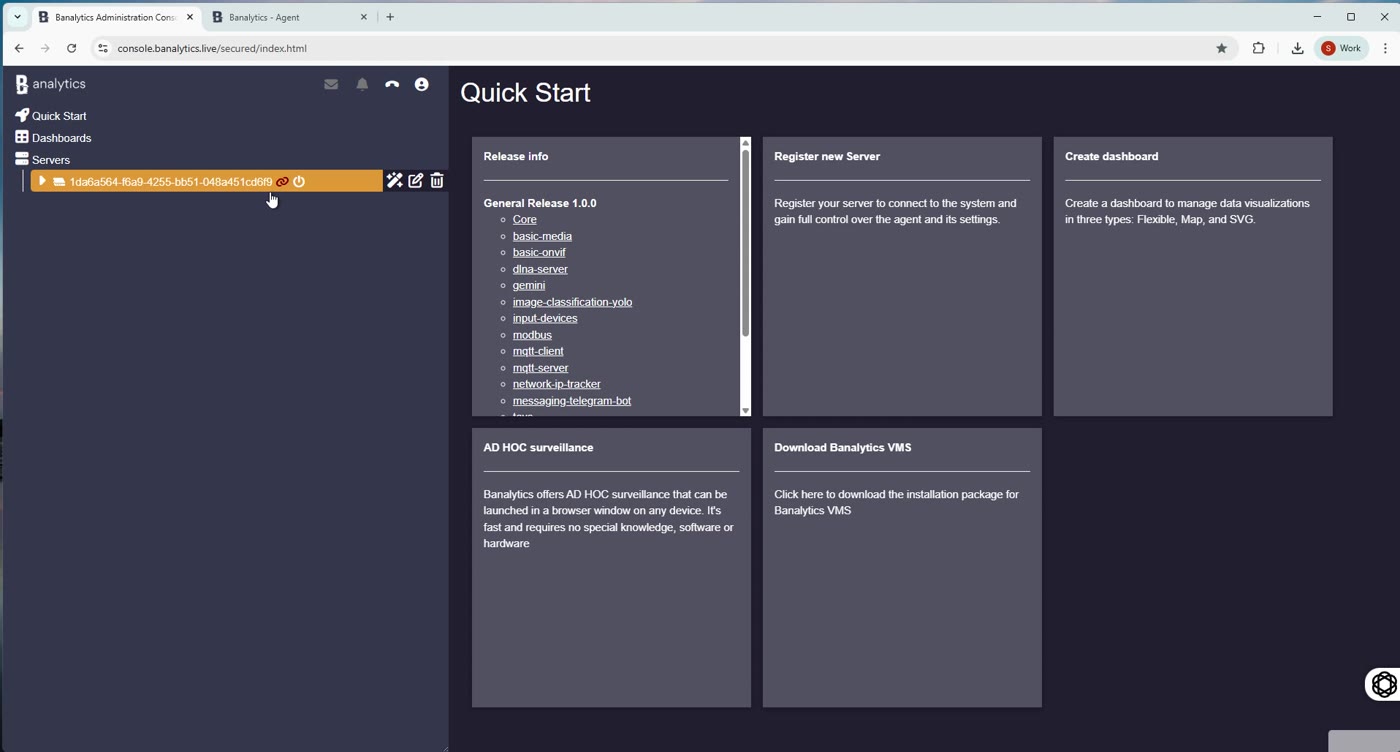Bookmark this page with the star icon
The width and height of the screenshot is (1400, 752).
(1221, 48)
